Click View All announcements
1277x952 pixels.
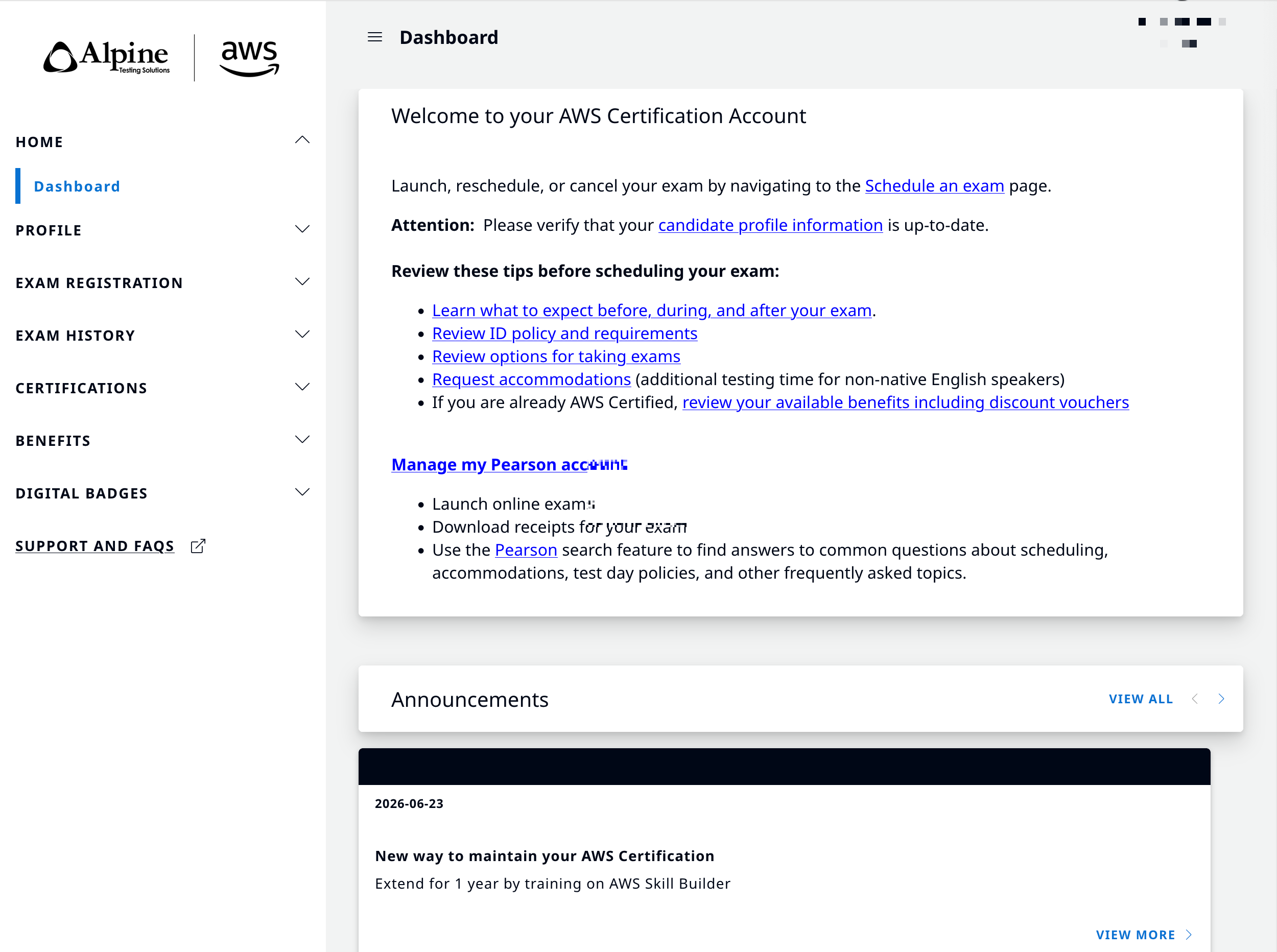click(x=1141, y=699)
